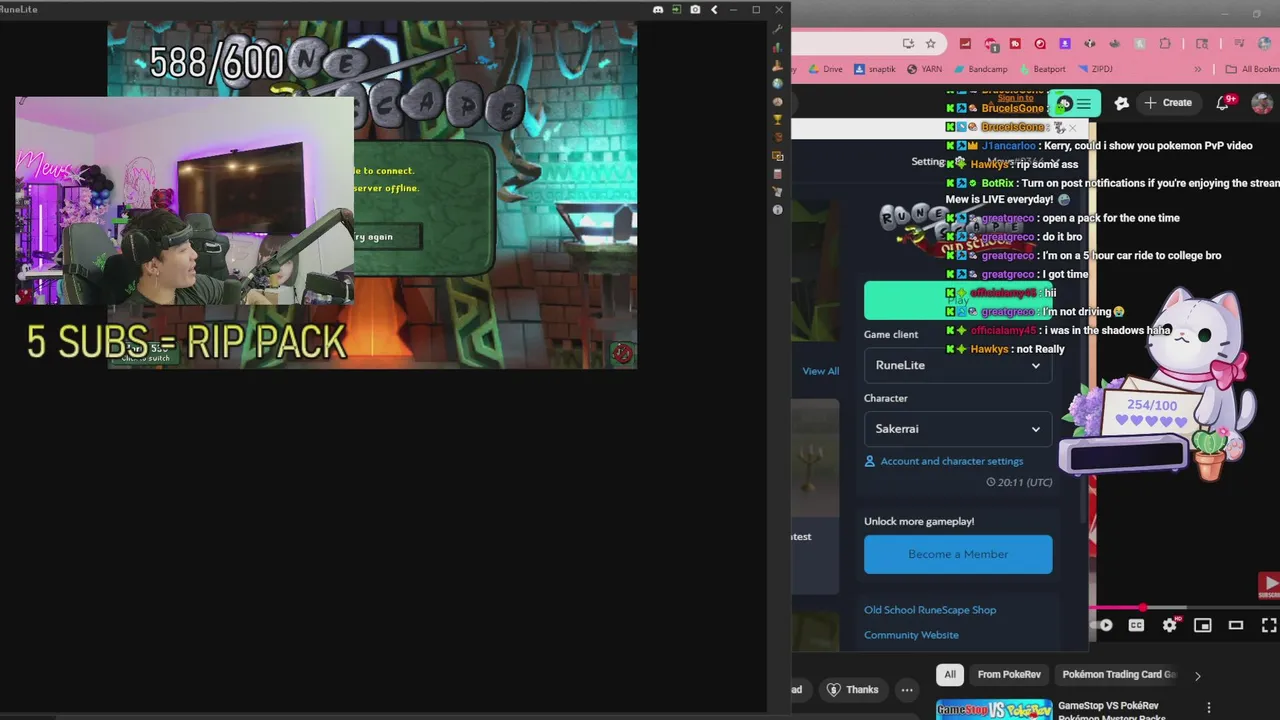The width and height of the screenshot is (1280, 720).
Task: Switch YouTube player to theater mode
Action: coord(1236,625)
